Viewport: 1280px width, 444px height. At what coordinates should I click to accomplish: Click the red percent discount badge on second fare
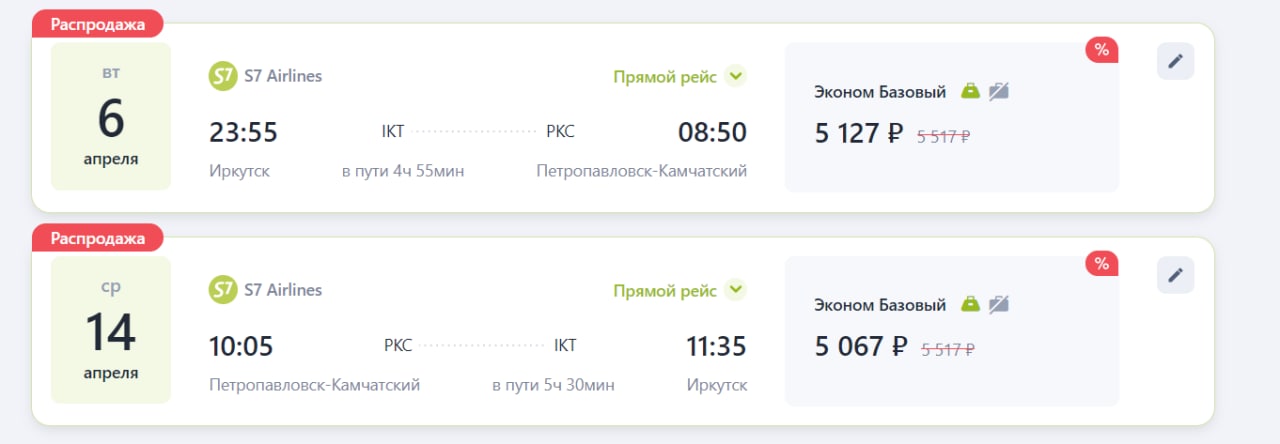pos(1102,264)
